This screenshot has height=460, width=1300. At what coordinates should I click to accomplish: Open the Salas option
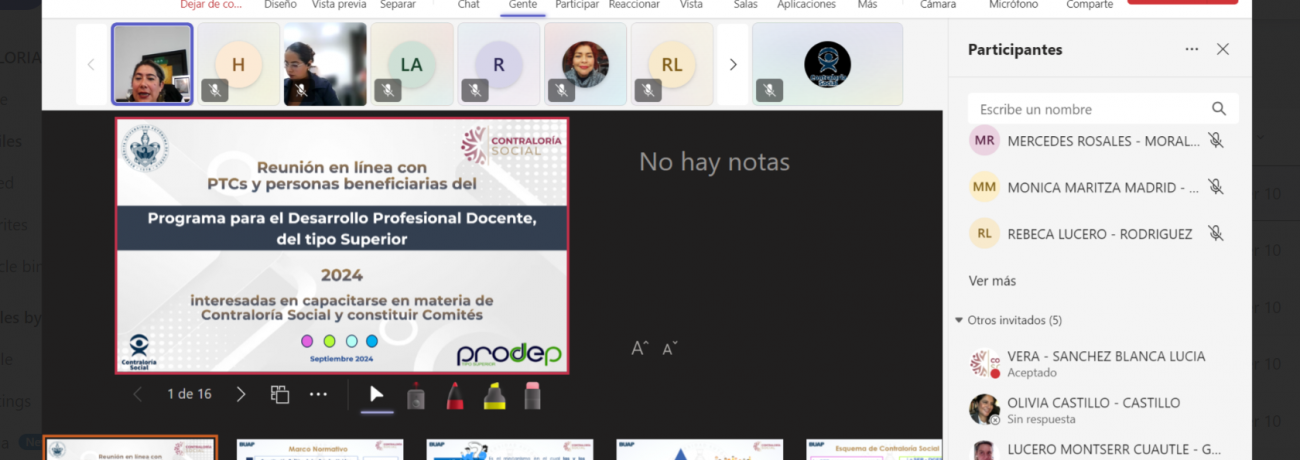[x=745, y=5]
